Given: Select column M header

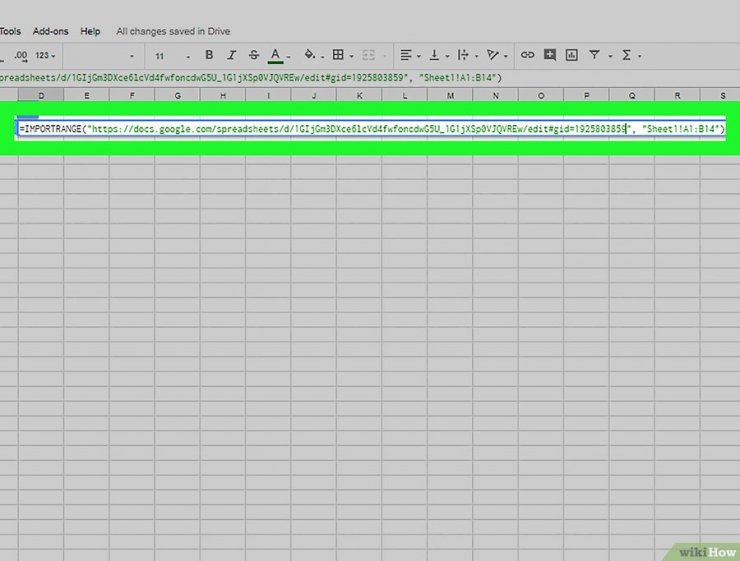Looking at the screenshot, I should 450,96.
